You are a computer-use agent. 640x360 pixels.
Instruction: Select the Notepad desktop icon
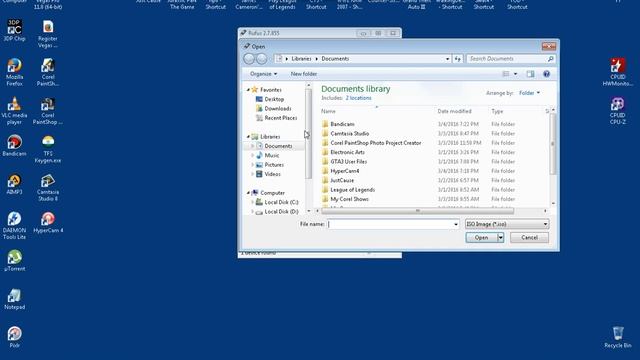click(x=14, y=299)
